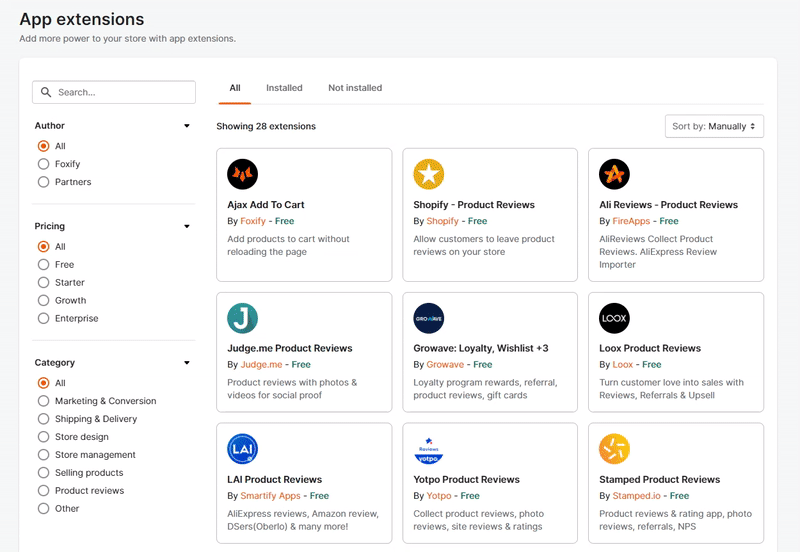Filter by Other category
The width and height of the screenshot is (800, 552).
43,508
